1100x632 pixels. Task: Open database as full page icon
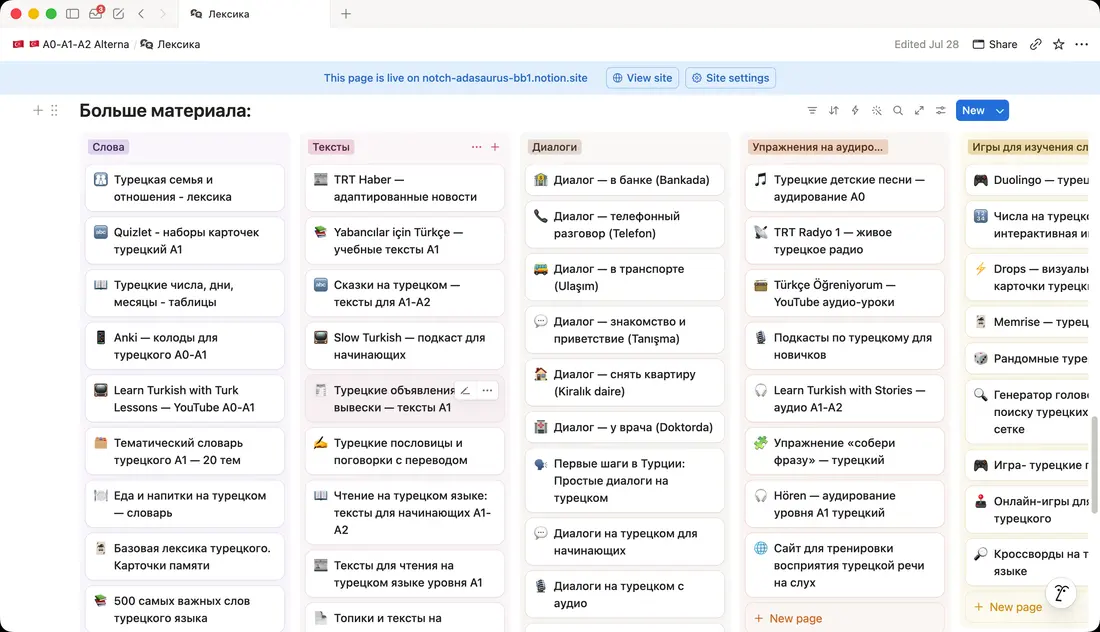(919, 110)
